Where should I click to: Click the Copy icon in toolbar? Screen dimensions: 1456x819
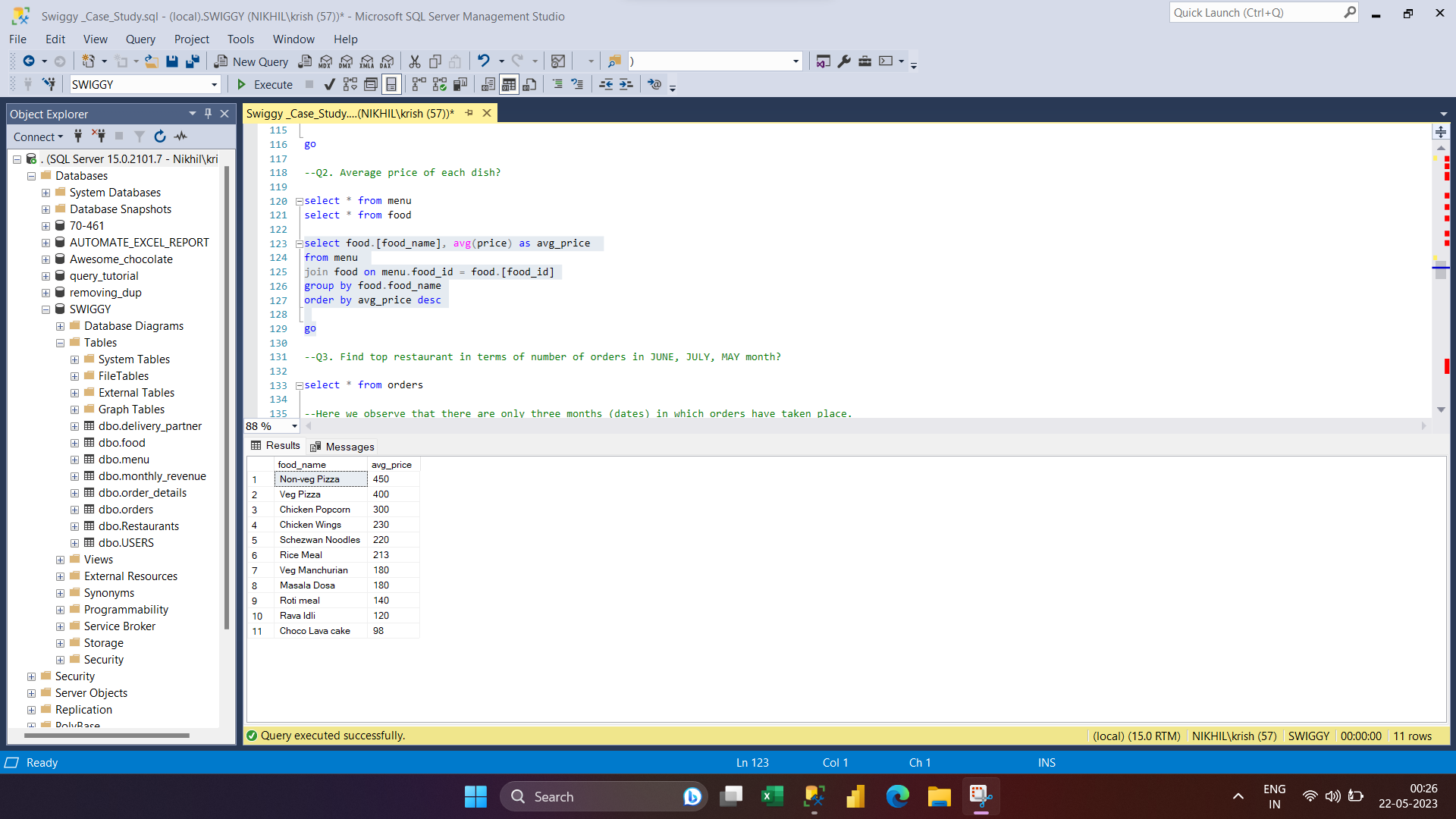(x=435, y=61)
